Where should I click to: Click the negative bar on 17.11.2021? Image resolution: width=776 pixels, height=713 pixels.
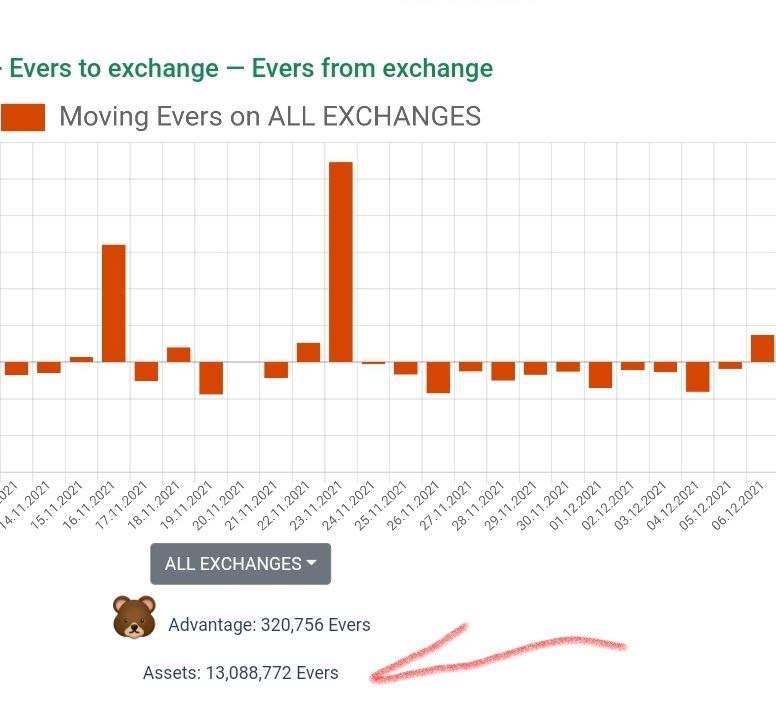pos(146,371)
